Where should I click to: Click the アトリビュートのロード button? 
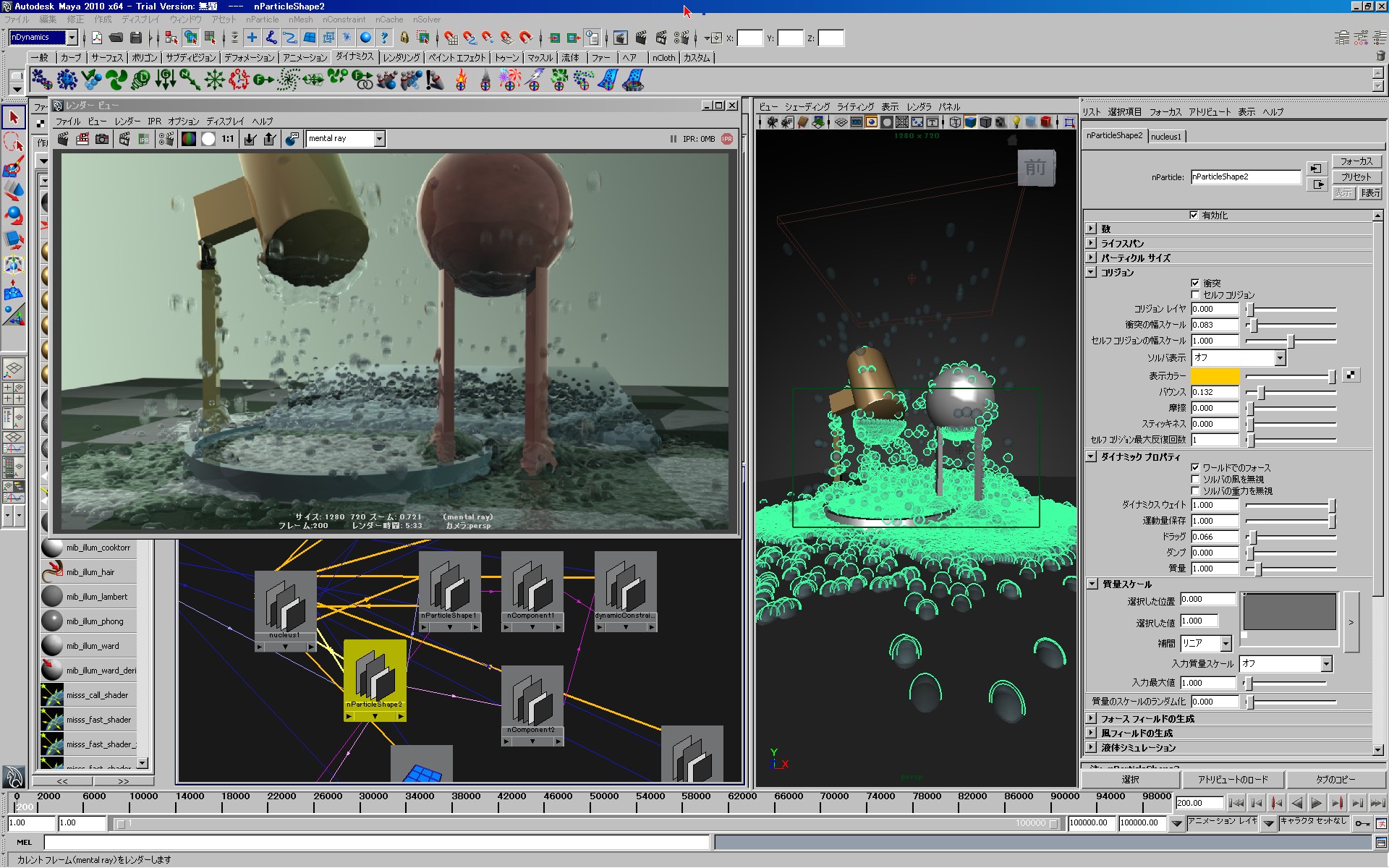[x=1232, y=779]
